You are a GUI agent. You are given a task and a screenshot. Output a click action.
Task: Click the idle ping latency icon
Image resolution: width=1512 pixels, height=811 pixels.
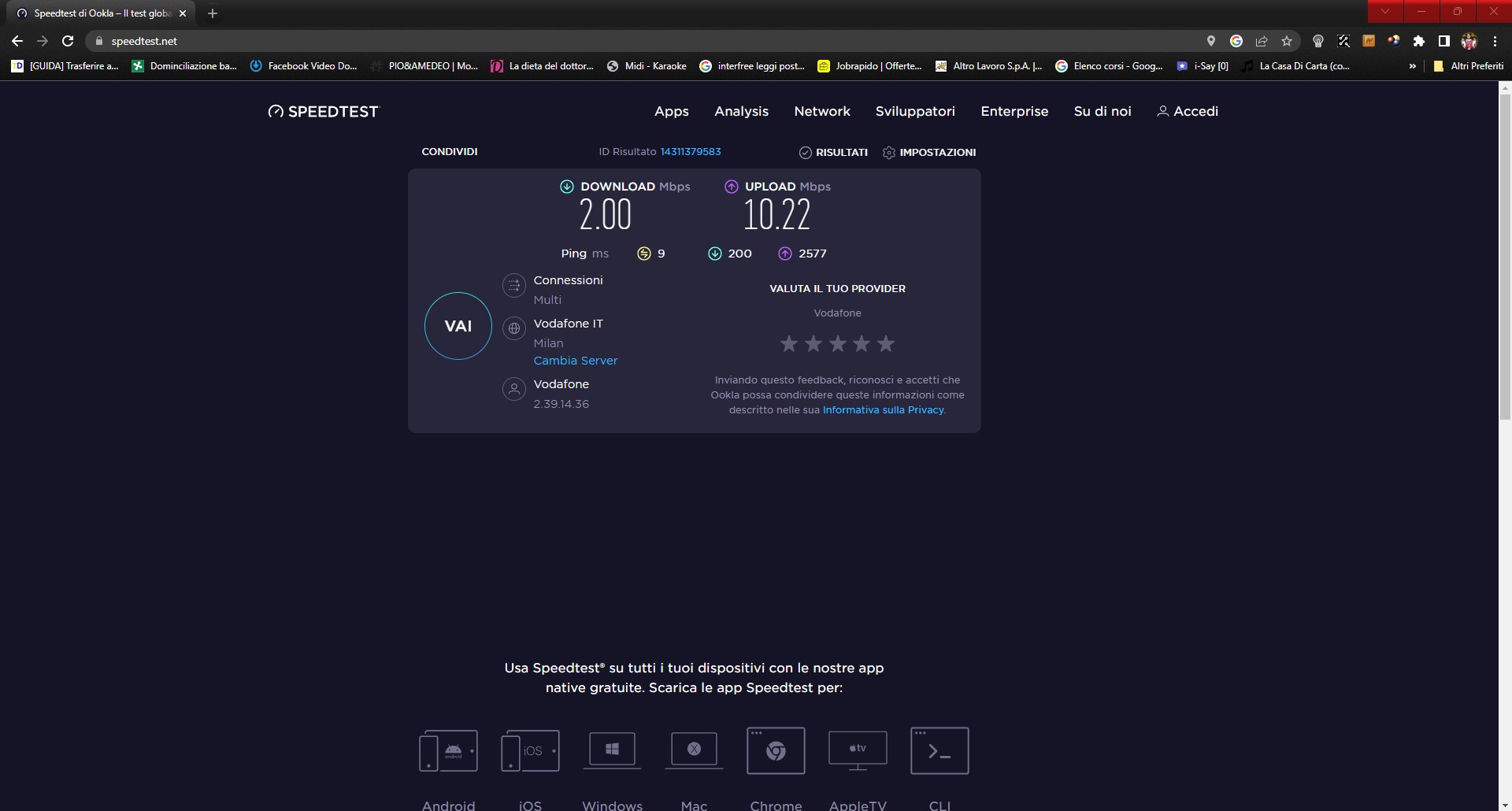(643, 254)
